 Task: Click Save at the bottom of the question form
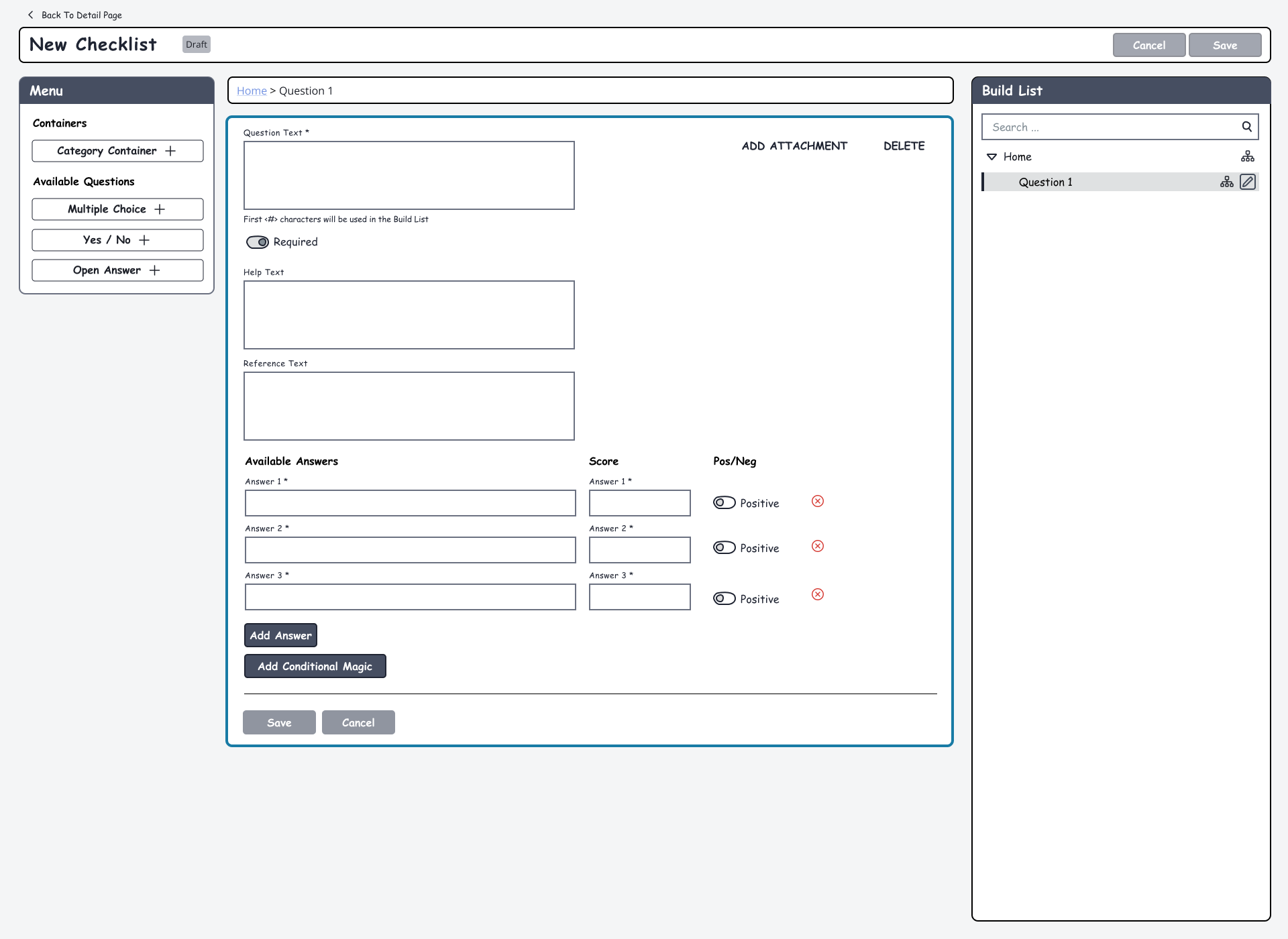pos(279,722)
